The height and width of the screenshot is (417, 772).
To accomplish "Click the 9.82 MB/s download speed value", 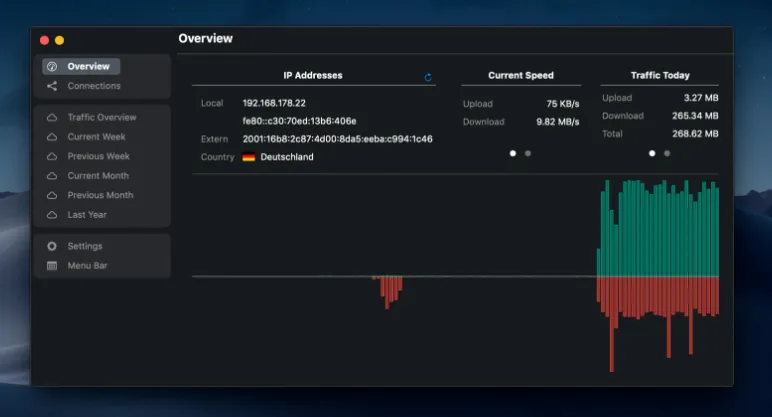I will click(558, 122).
